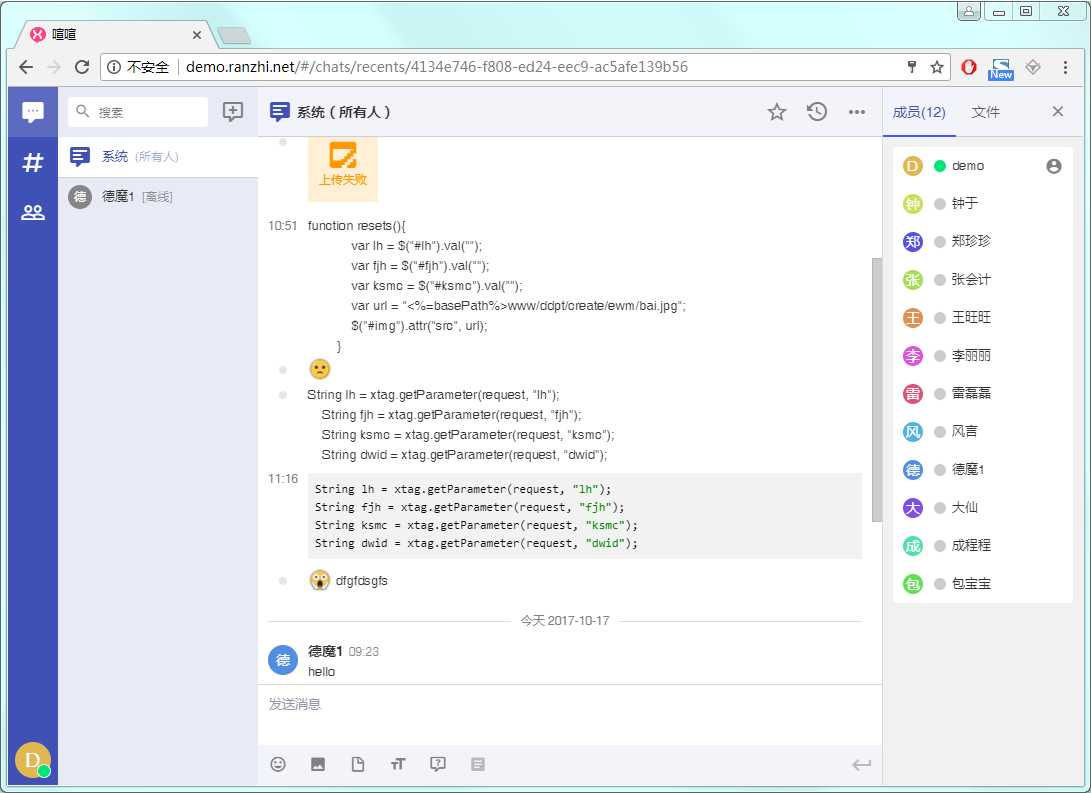Open Chrome menu three dots

click(x=1065, y=67)
